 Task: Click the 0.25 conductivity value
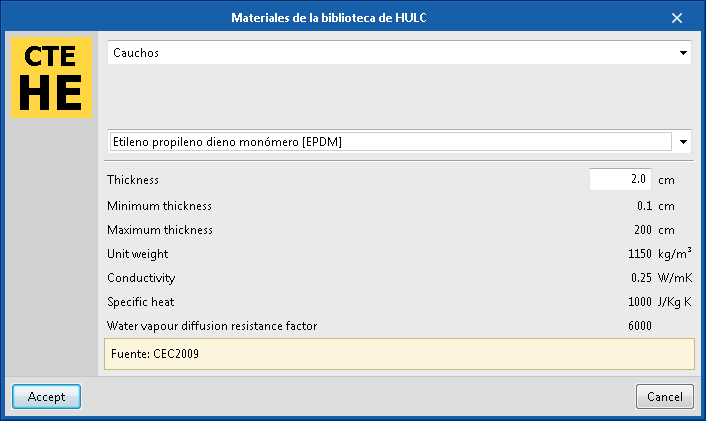pyautogui.click(x=641, y=278)
